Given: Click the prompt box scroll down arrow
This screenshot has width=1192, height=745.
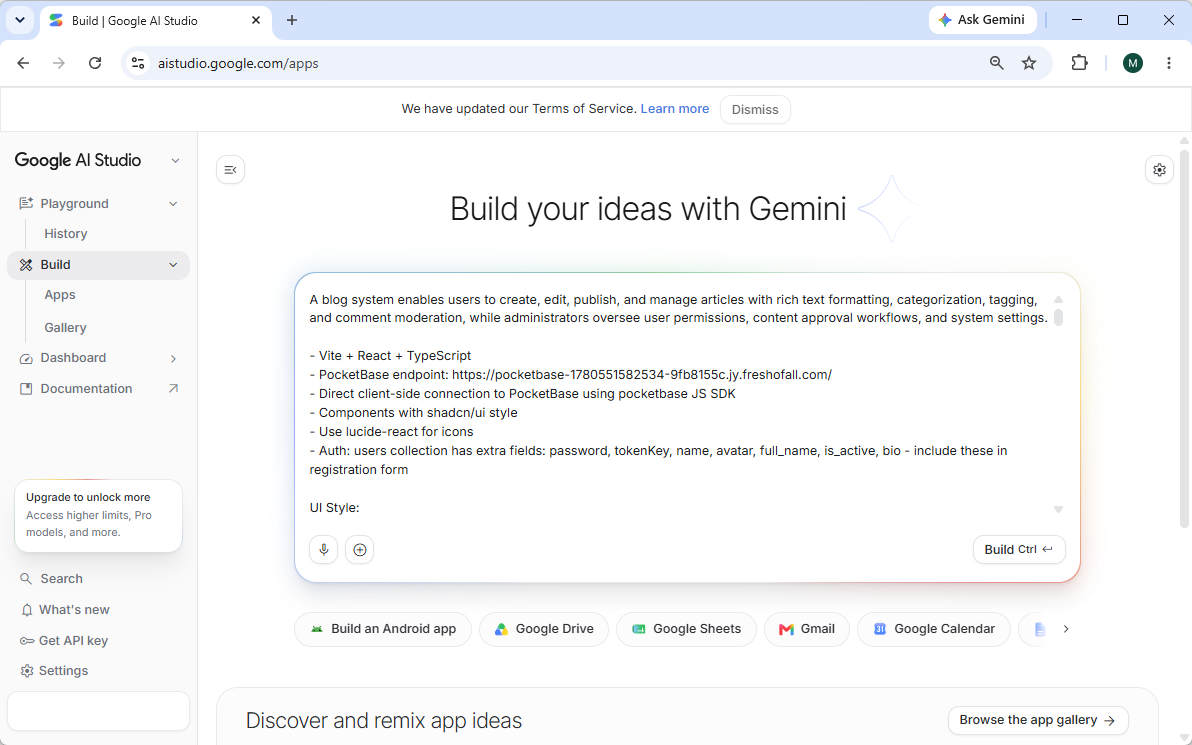Looking at the screenshot, I should (1057, 509).
